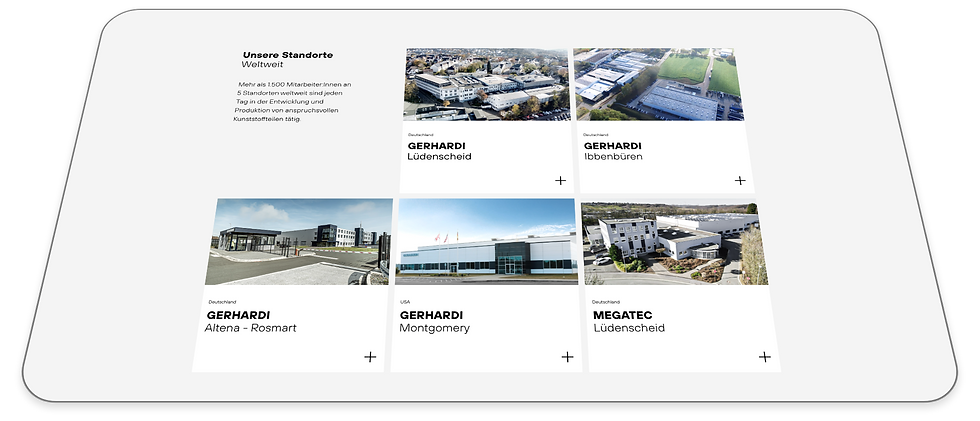Click the Unsere Standorte heading
The image size is (980, 421).
point(288,55)
